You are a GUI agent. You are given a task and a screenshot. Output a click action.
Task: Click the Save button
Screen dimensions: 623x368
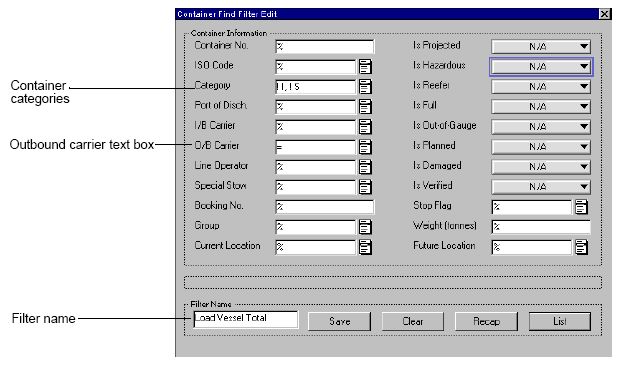tap(339, 321)
